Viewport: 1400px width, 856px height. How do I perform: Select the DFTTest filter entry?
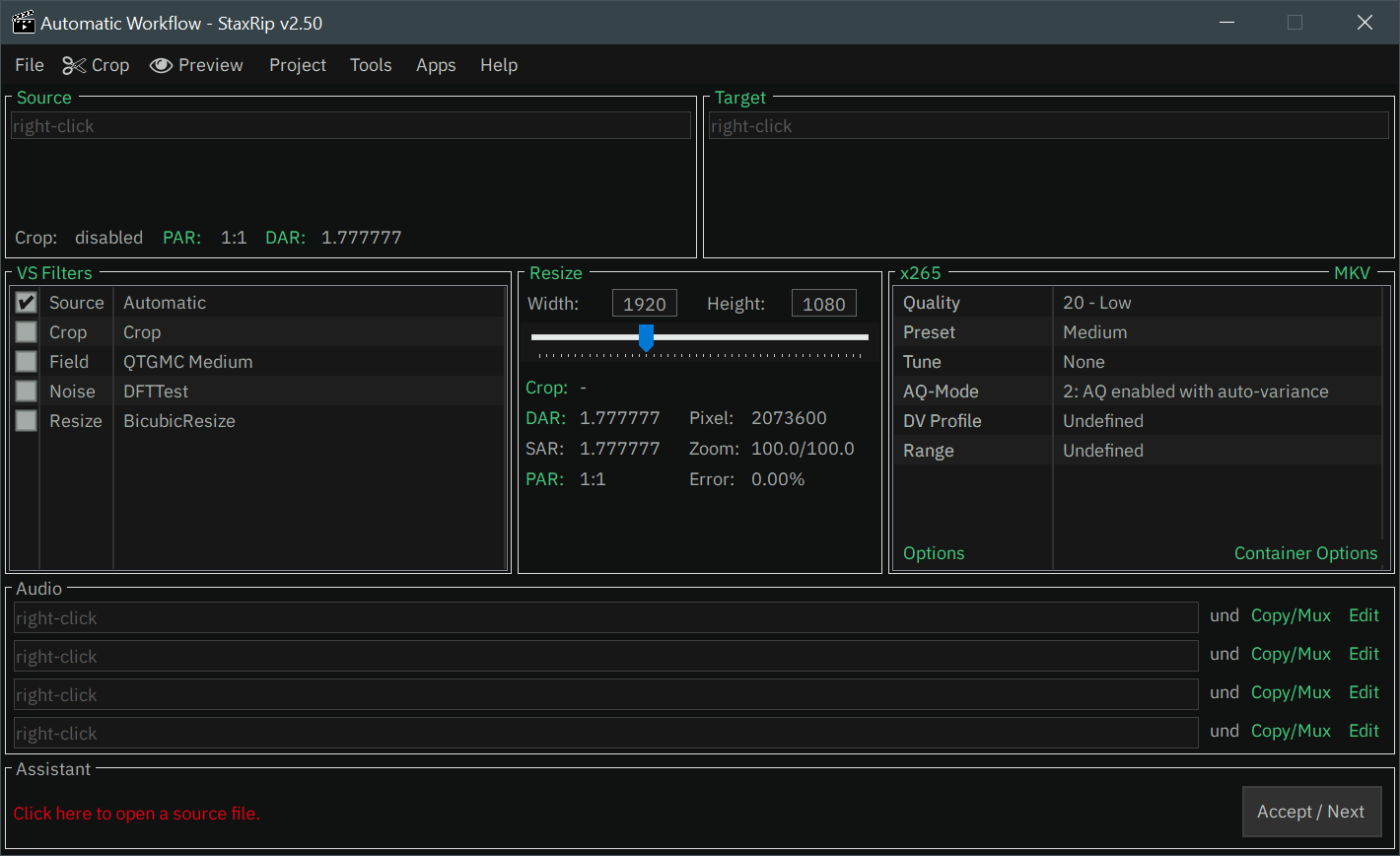coord(156,392)
